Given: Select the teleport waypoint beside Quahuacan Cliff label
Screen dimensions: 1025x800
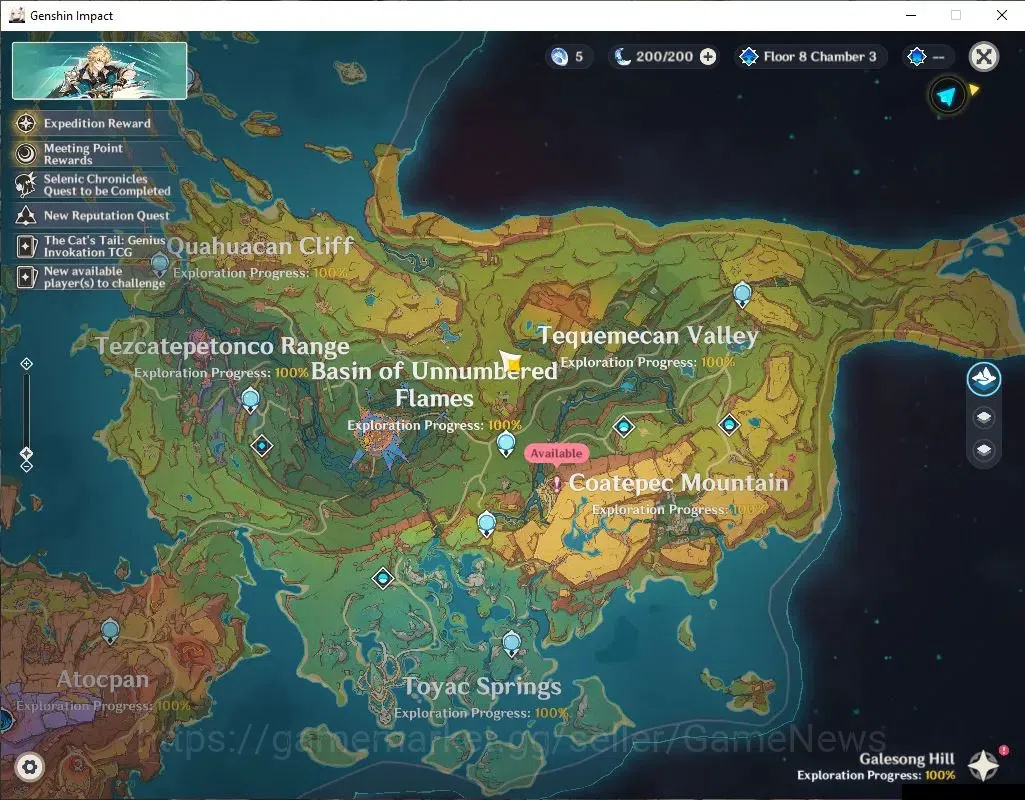Looking at the screenshot, I should coord(160,266).
